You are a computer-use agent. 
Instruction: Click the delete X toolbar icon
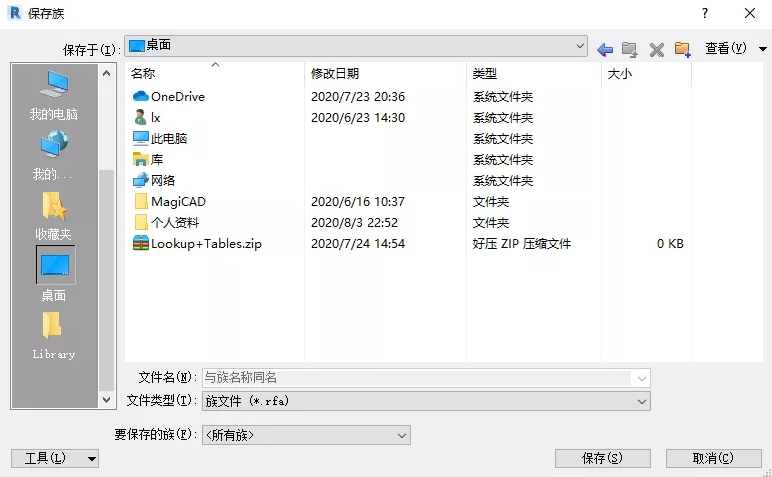tap(656, 49)
